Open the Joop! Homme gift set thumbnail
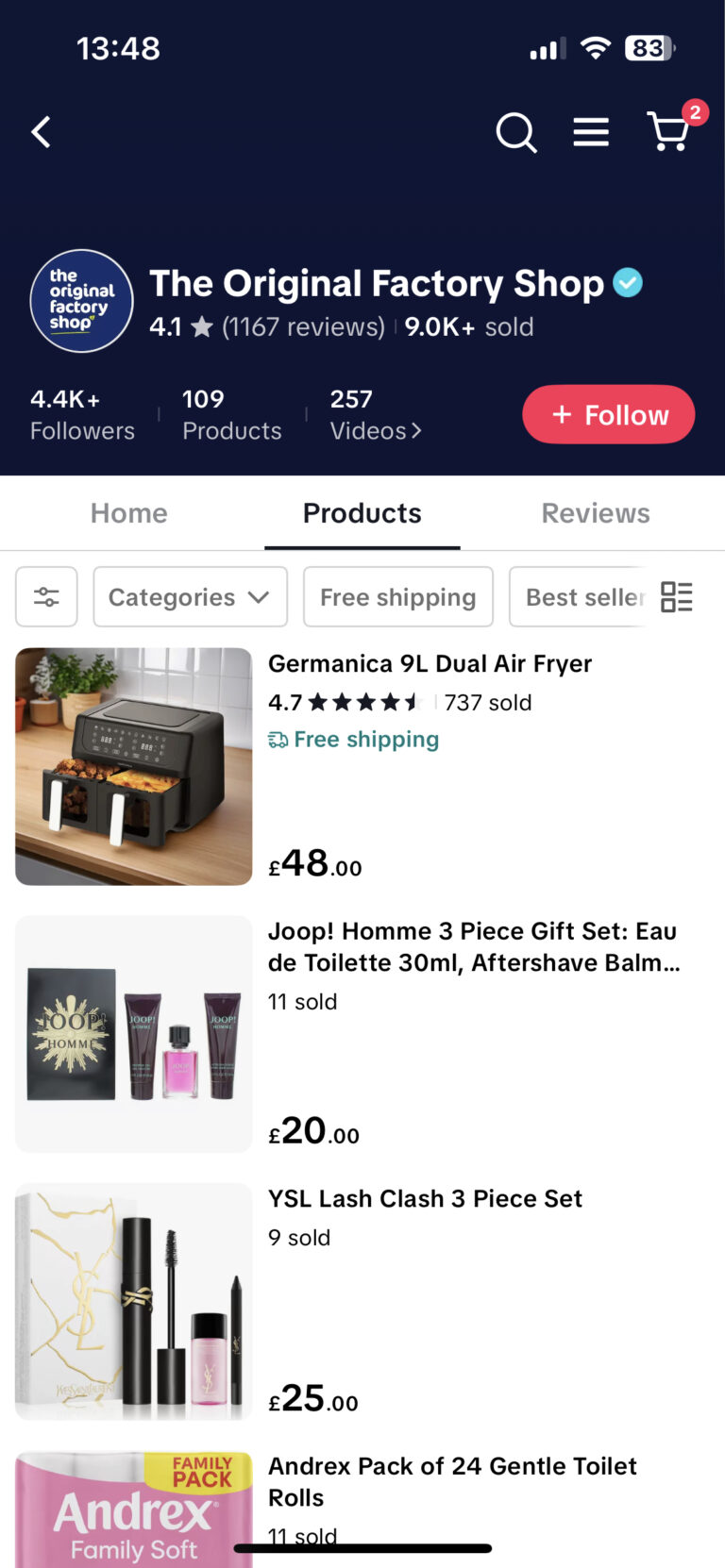Image resolution: width=725 pixels, height=1568 pixels. pos(134,1034)
